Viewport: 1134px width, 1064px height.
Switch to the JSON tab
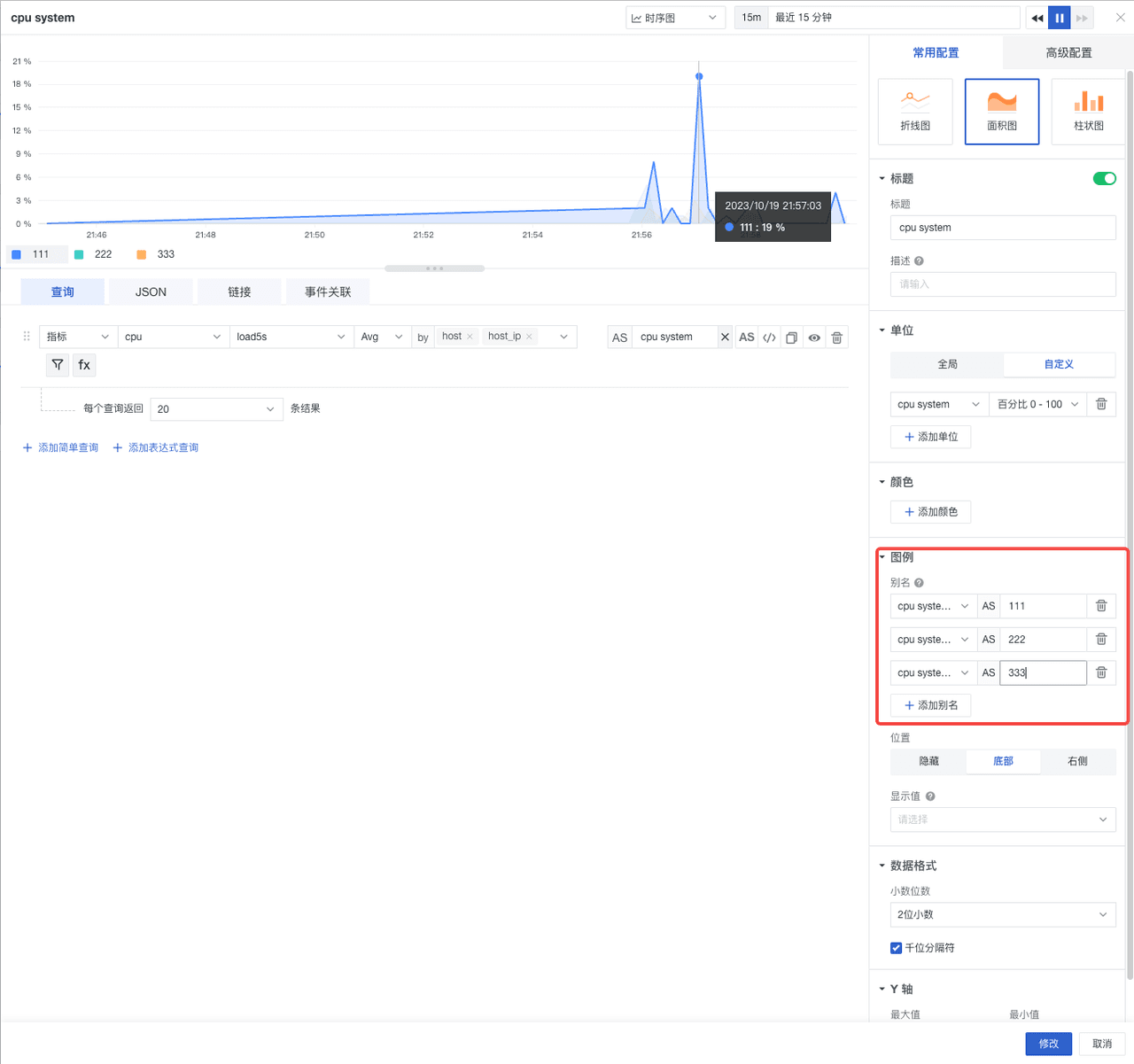[x=151, y=291]
